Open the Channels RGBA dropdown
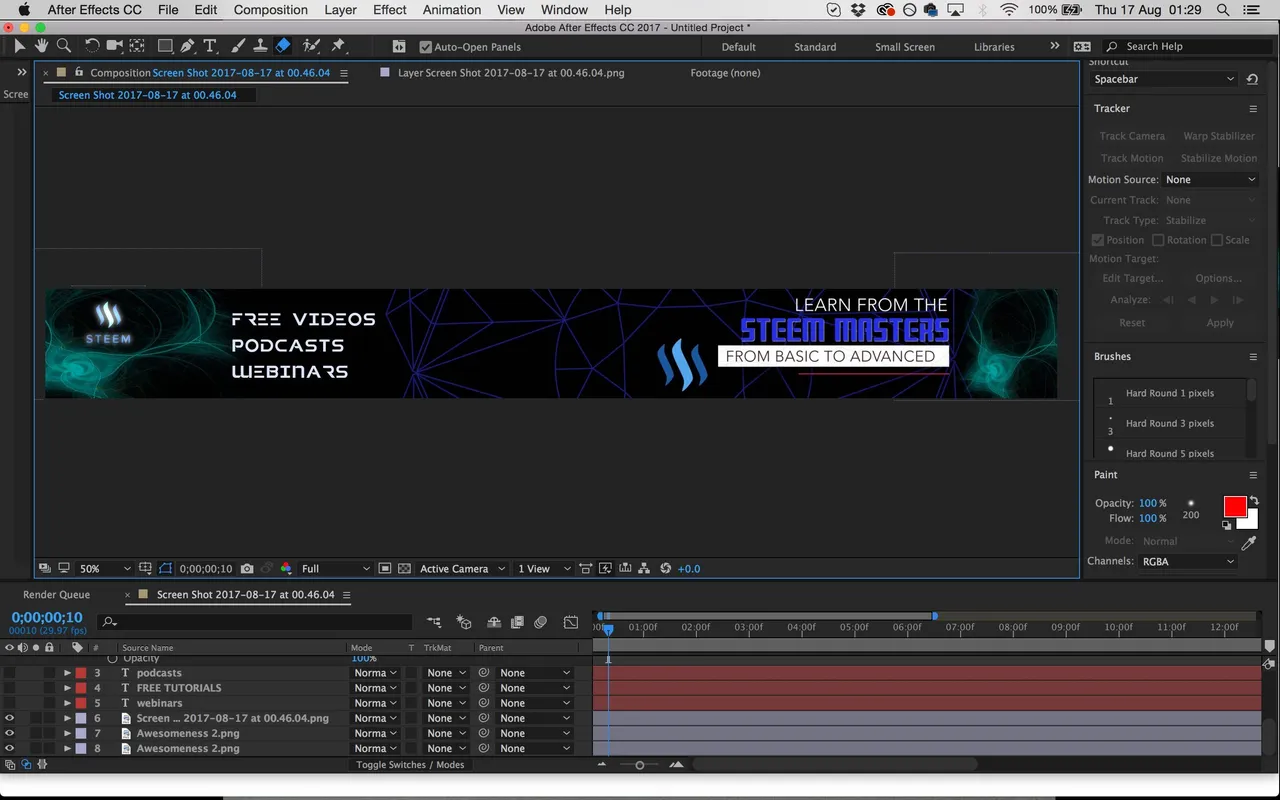The width and height of the screenshot is (1280, 800). pos(1188,562)
